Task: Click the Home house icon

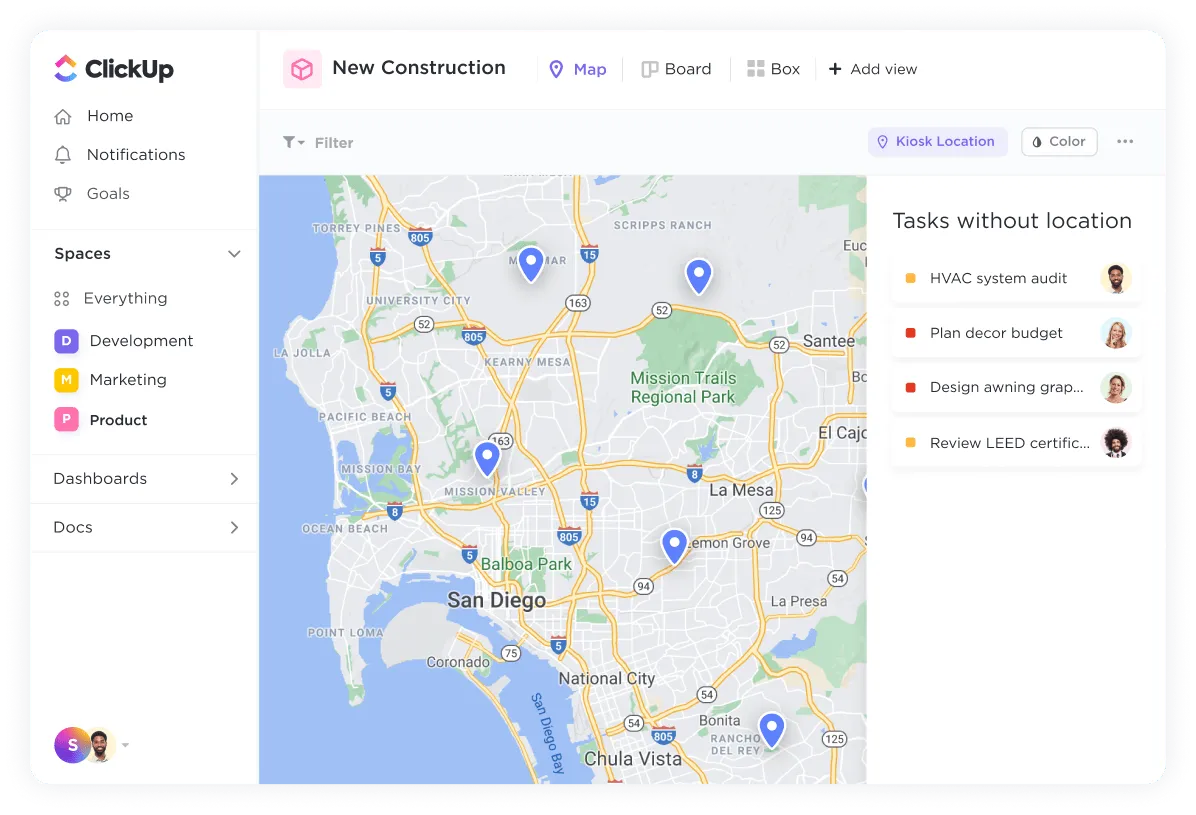Action: coord(63,117)
